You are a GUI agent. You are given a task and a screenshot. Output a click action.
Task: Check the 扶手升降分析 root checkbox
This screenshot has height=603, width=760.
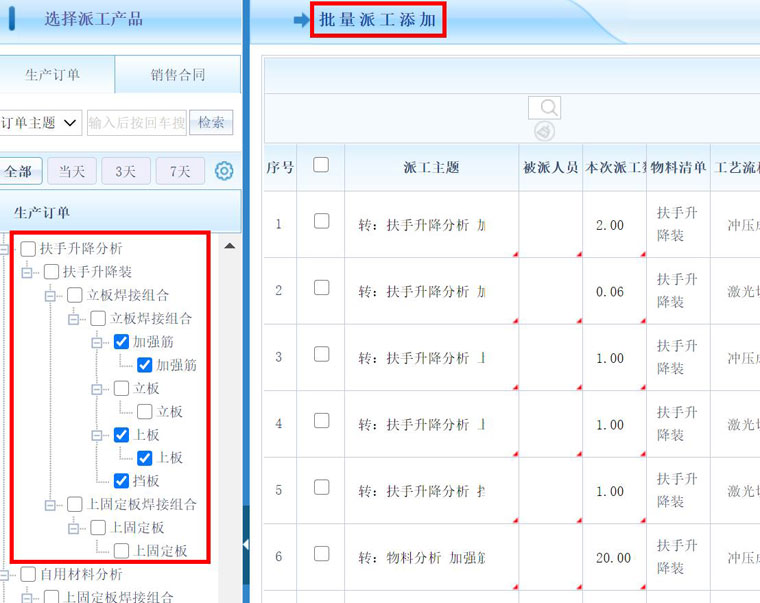click(29, 248)
